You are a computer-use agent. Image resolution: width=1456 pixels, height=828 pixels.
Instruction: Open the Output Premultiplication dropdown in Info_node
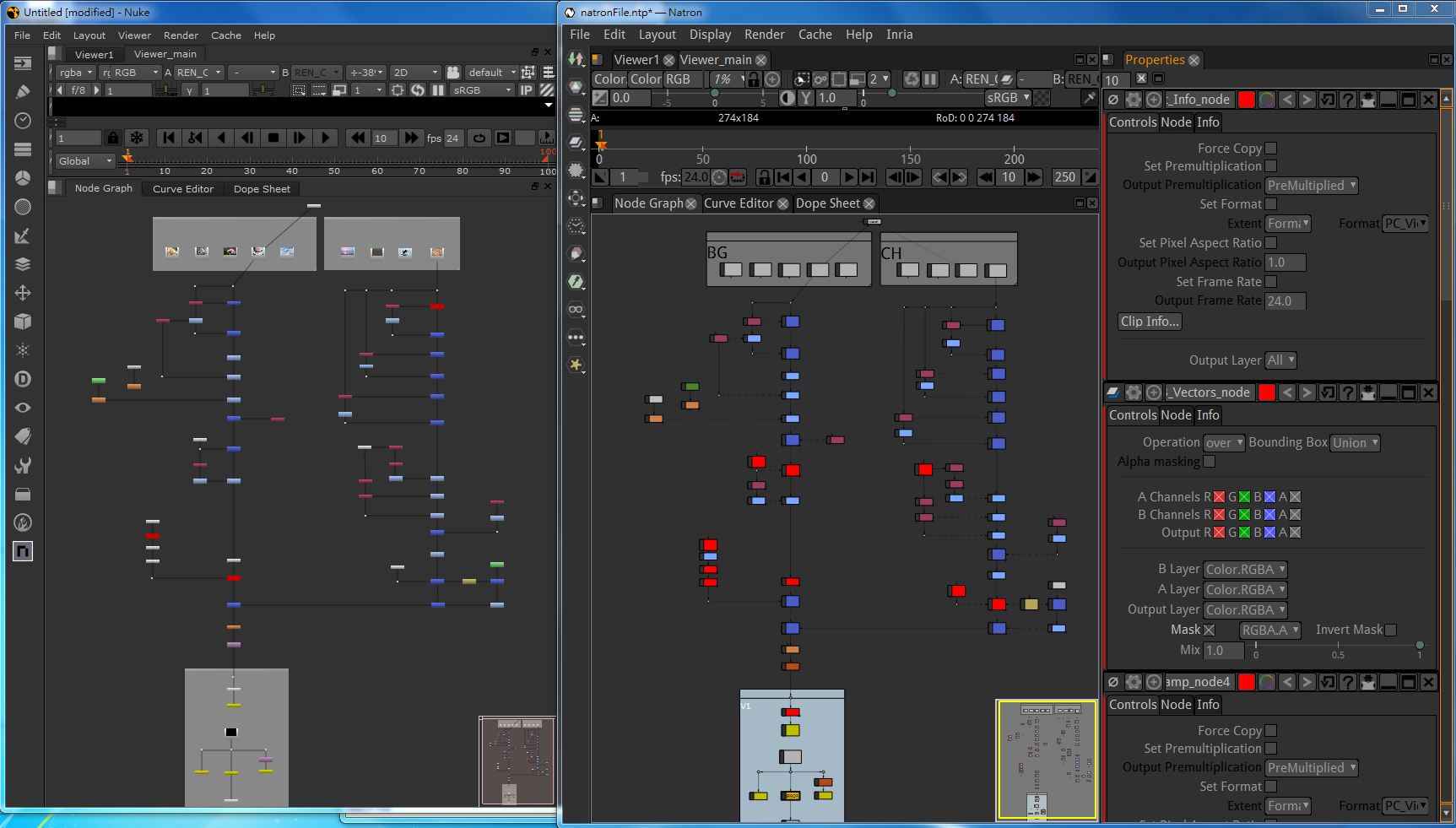pos(1311,185)
